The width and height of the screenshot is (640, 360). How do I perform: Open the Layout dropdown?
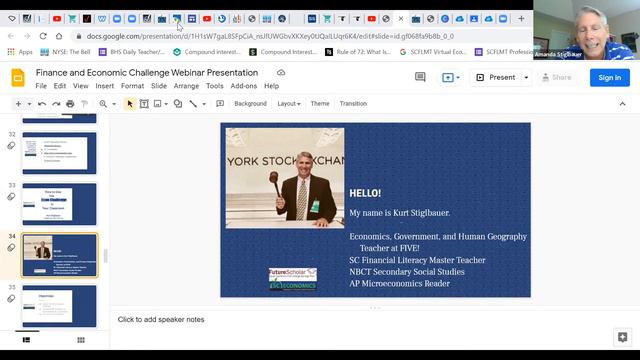[x=289, y=104]
